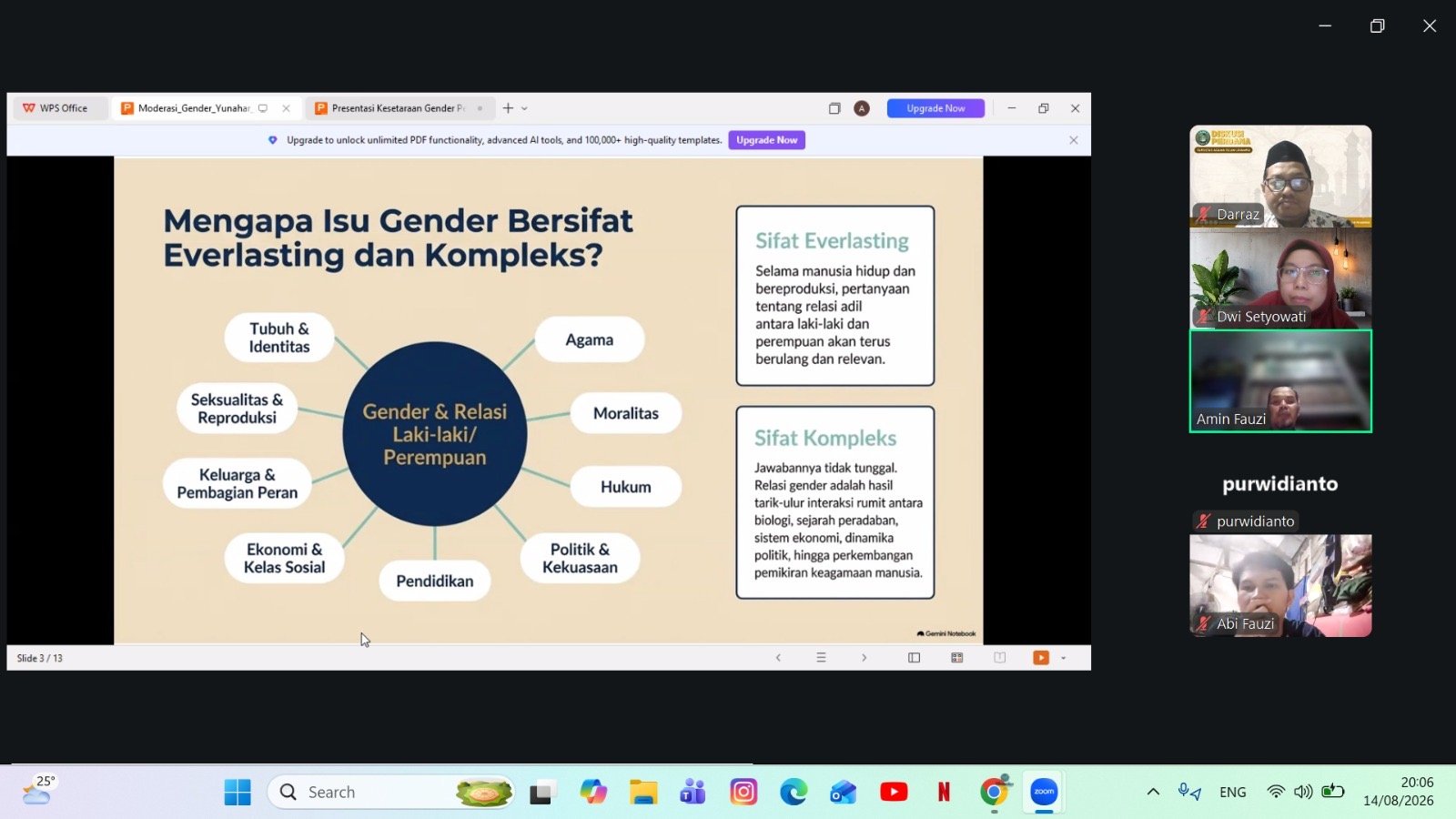1456x819 pixels.
Task: Launch Copilot from the taskbar
Action: point(593,793)
